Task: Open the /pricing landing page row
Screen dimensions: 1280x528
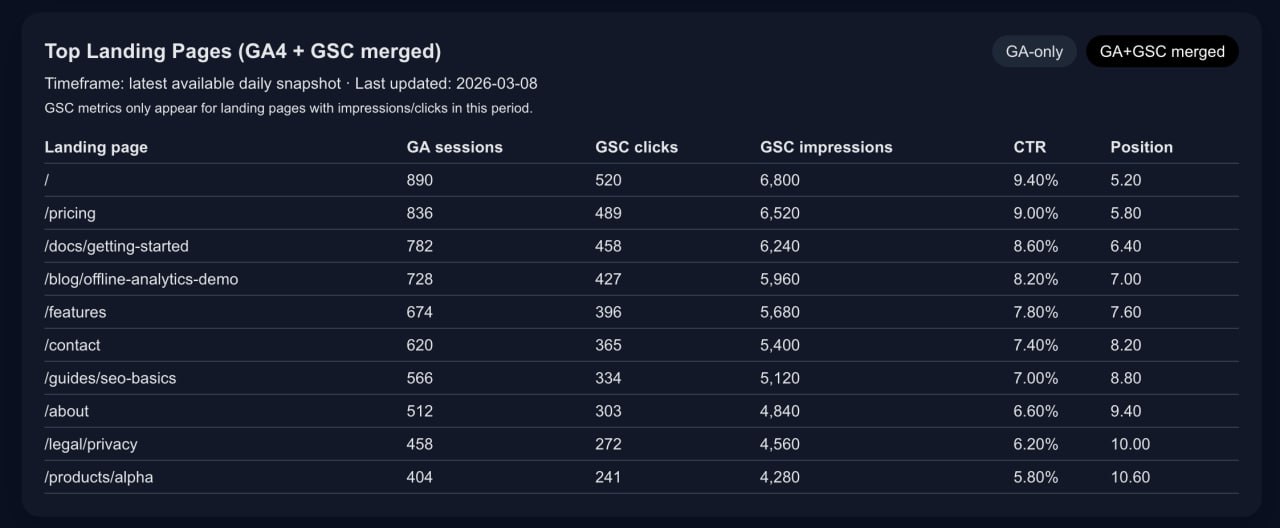Action: tap(70, 213)
